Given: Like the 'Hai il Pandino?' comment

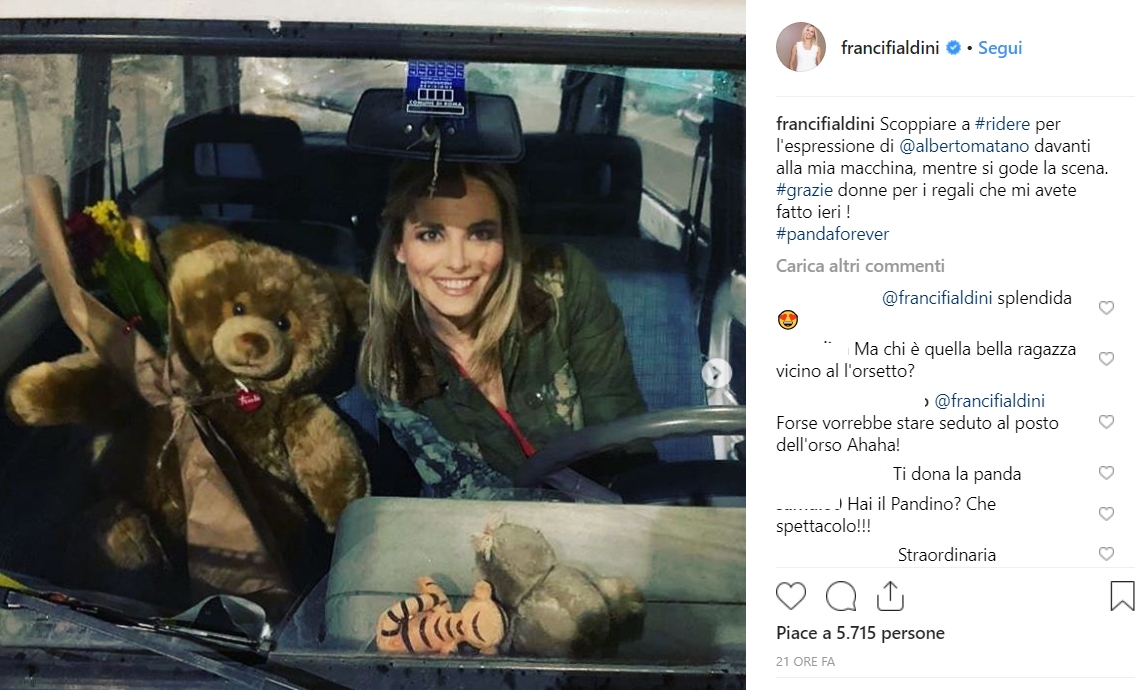Looking at the screenshot, I should tap(1106, 514).
